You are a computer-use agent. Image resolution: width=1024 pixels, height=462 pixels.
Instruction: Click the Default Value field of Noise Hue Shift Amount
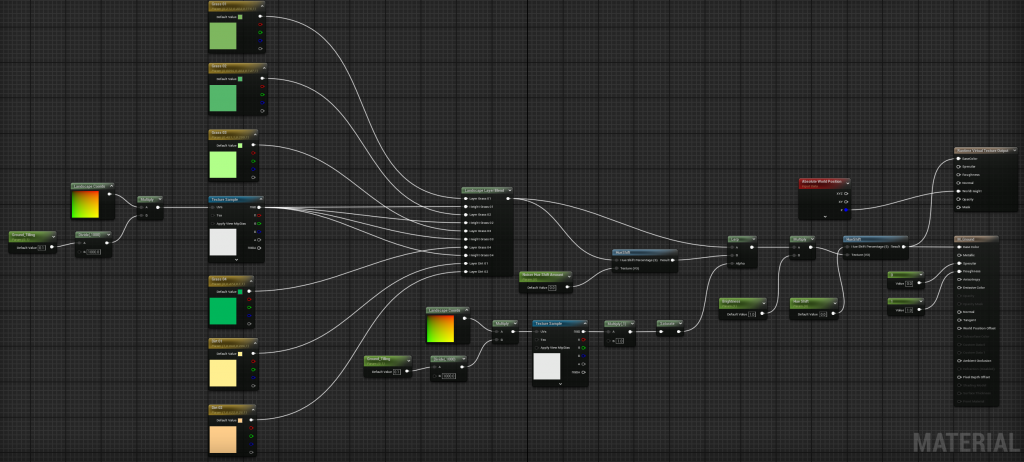(552, 287)
